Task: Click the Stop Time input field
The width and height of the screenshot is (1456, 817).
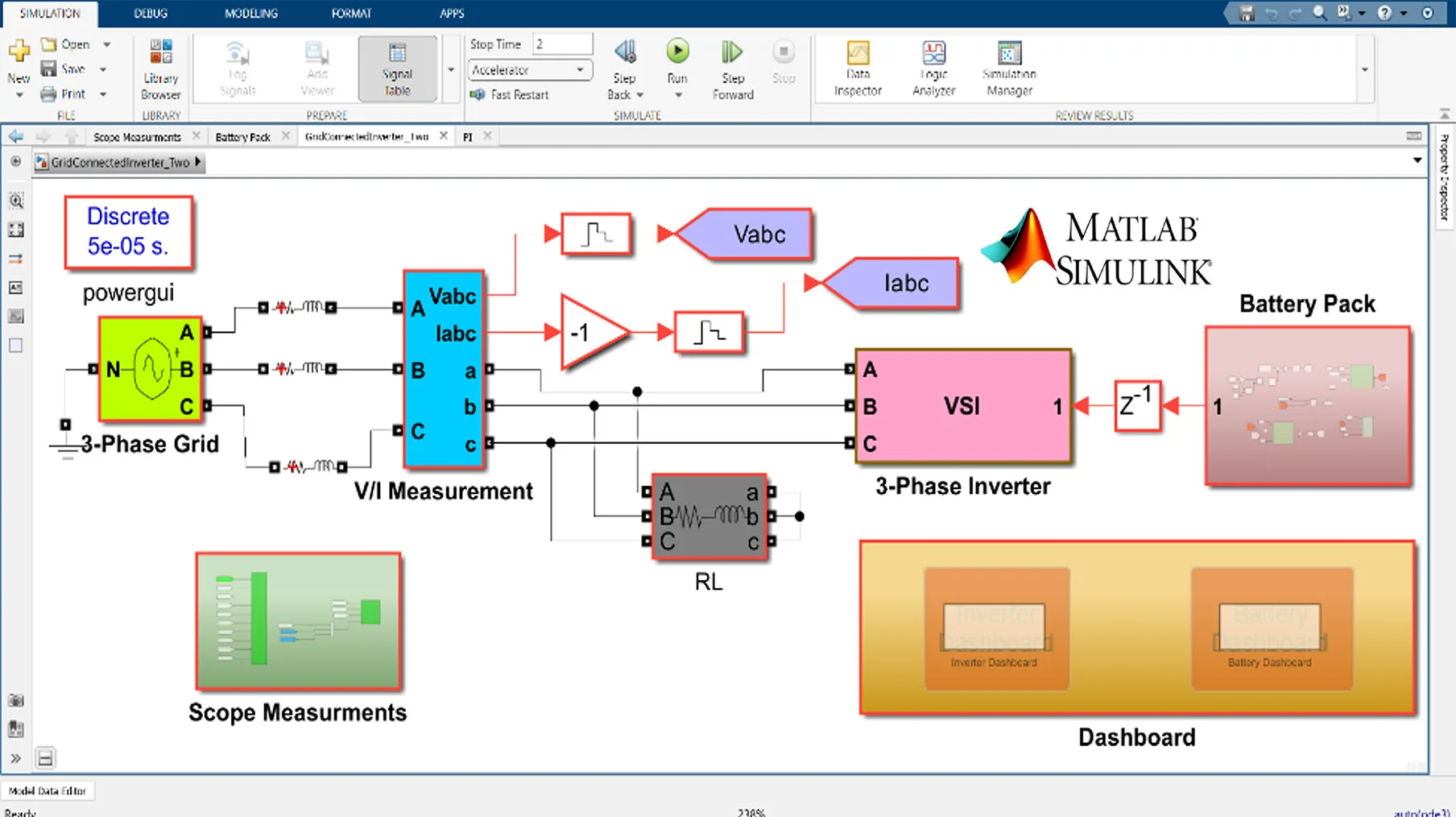Action: pos(563,44)
